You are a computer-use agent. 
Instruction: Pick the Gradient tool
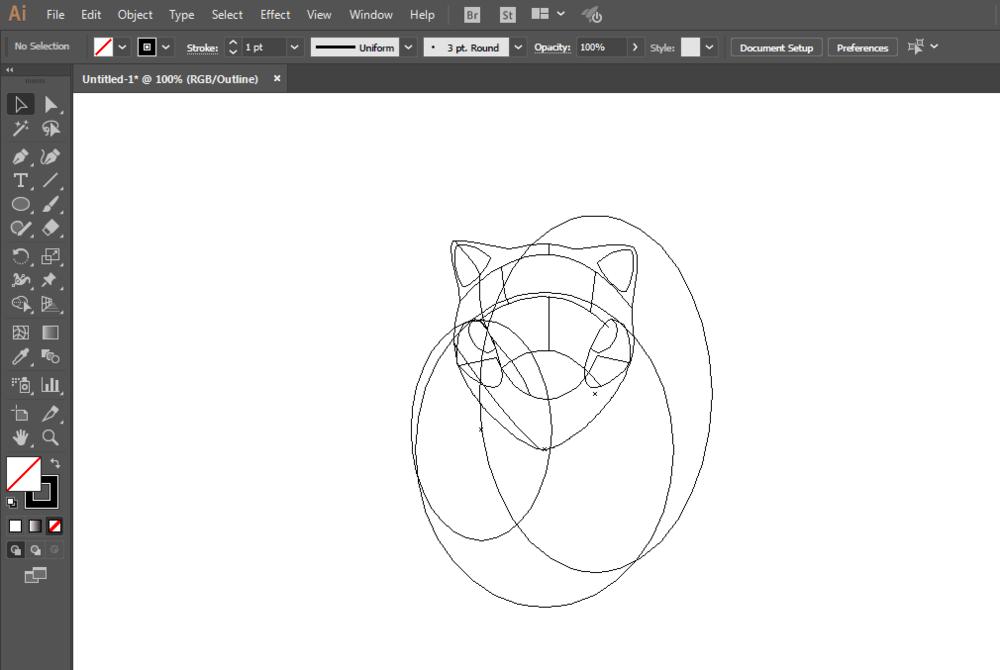(50, 333)
